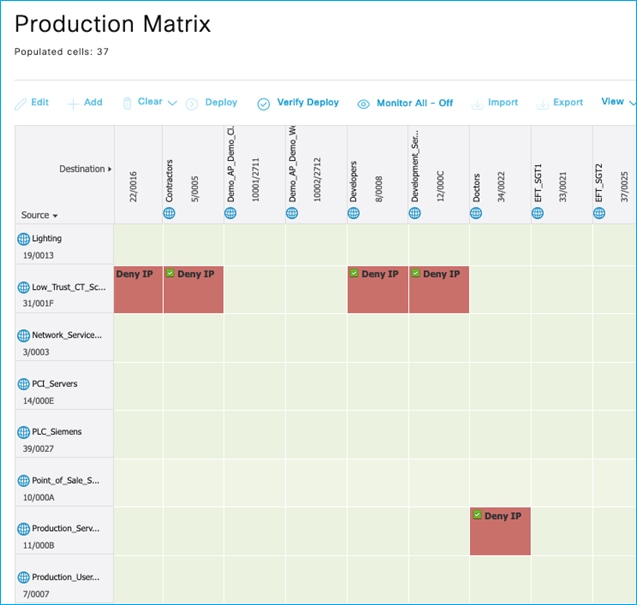The width and height of the screenshot is (637, 605).
Task: Click the globe icon of EFT_SGT2 column
Action: [599, 213]
